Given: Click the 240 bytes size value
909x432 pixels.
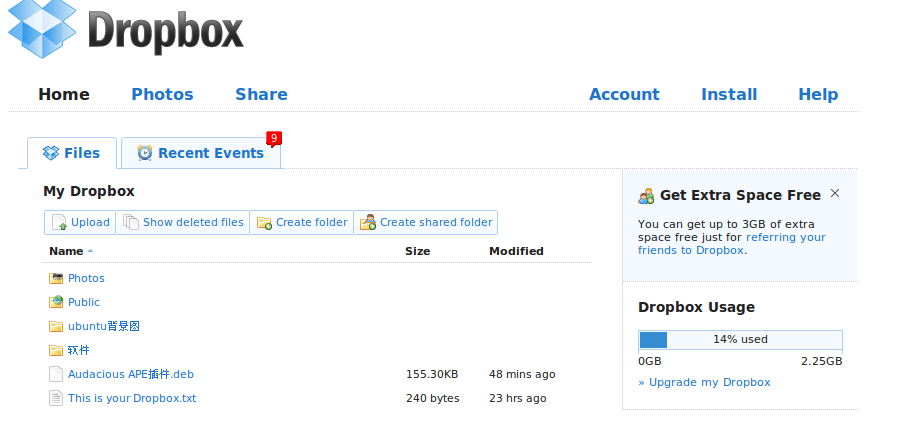Looking at the screenshot, I should pos(432,398).
